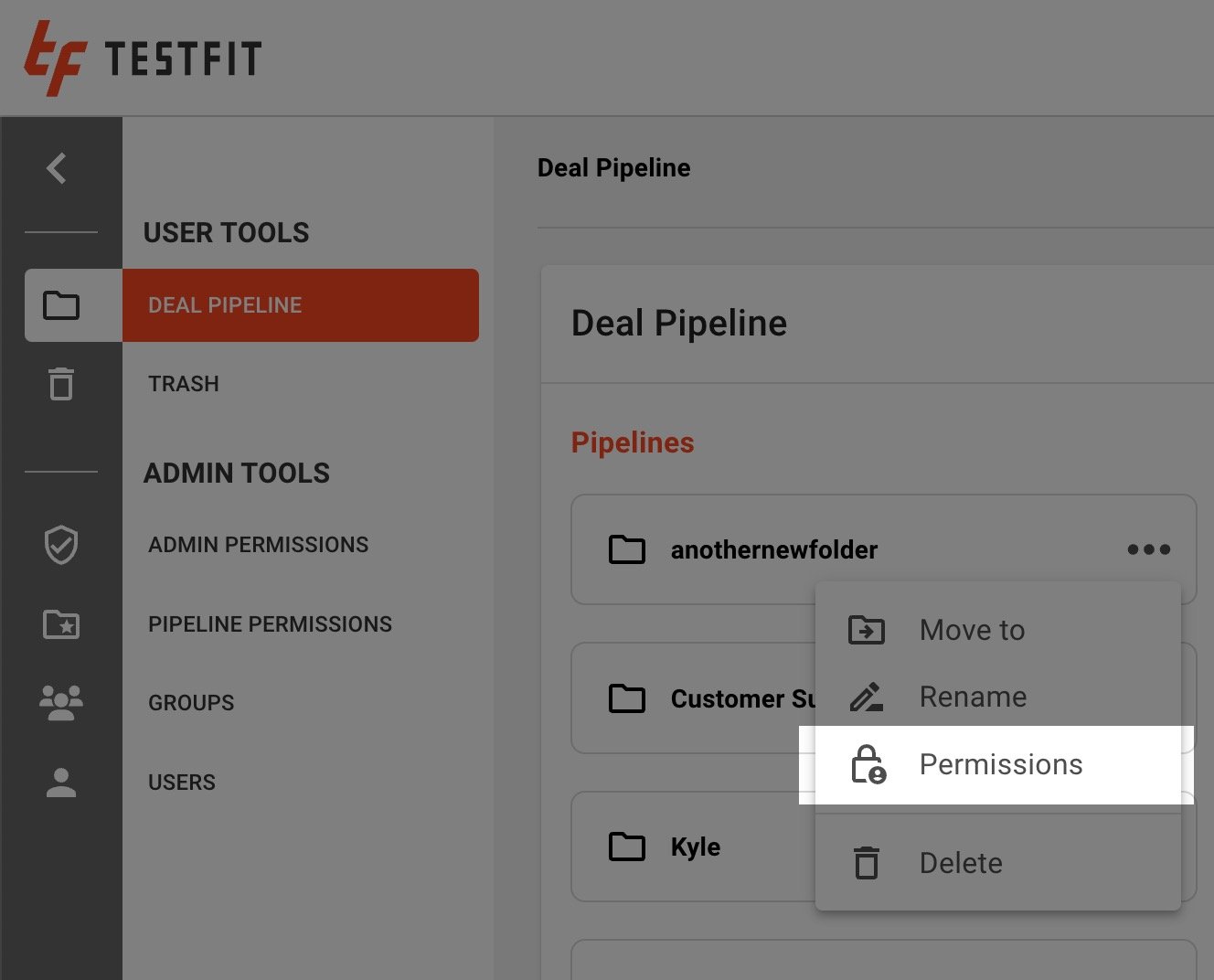Click the Rename pencil icon
This screenshot has height=980, width=1214.
866,696
